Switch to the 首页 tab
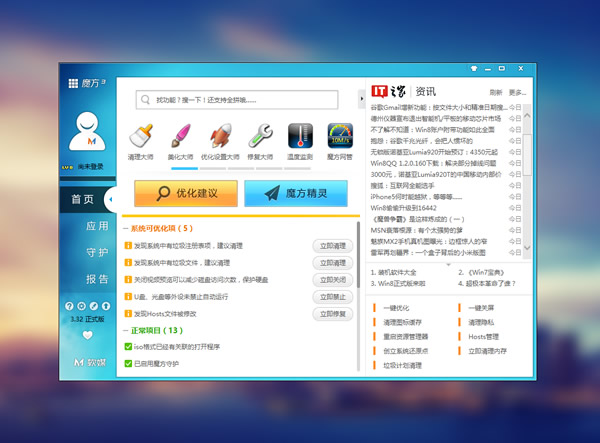The height and width of the screenshot is (443, 600). coord(82,199)
